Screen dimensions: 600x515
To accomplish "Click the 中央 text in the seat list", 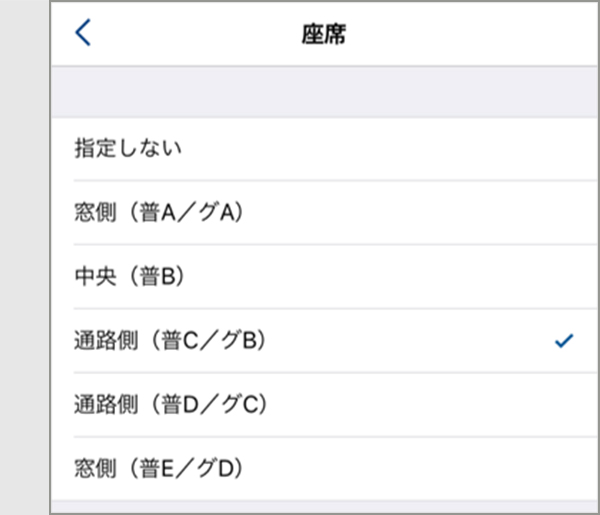I will click(95, 276).
